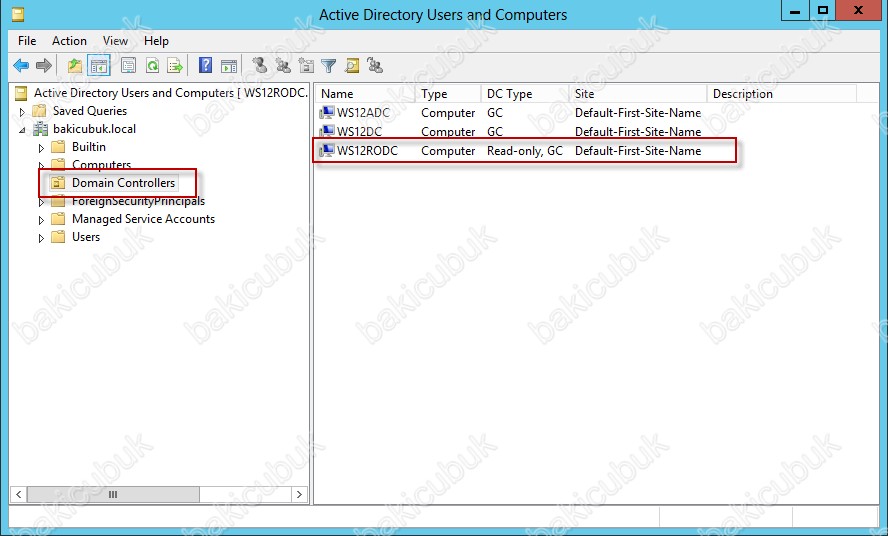
Task: Open the Properties toolbar icon
Action: (x=129, y=66)
